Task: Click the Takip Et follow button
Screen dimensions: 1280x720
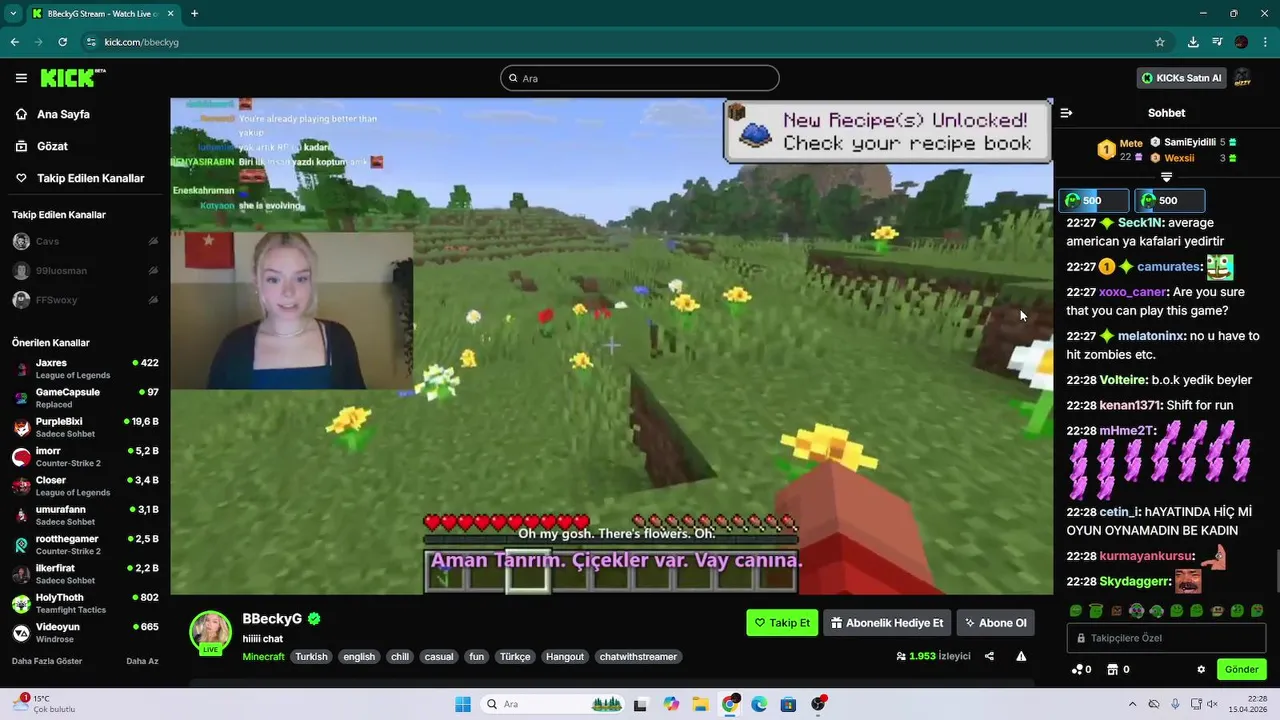Action: click(x=782, y=623)
